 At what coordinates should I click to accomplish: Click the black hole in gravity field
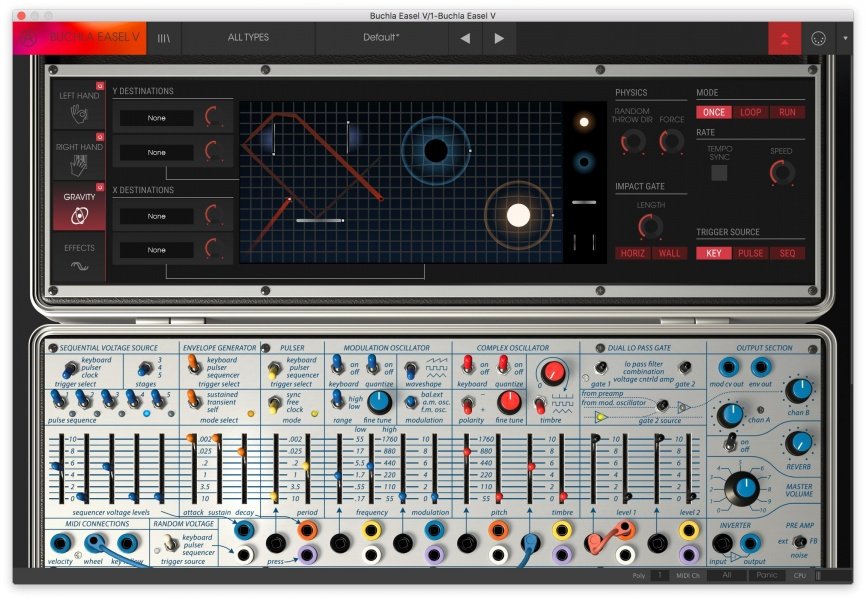[435, 150]
